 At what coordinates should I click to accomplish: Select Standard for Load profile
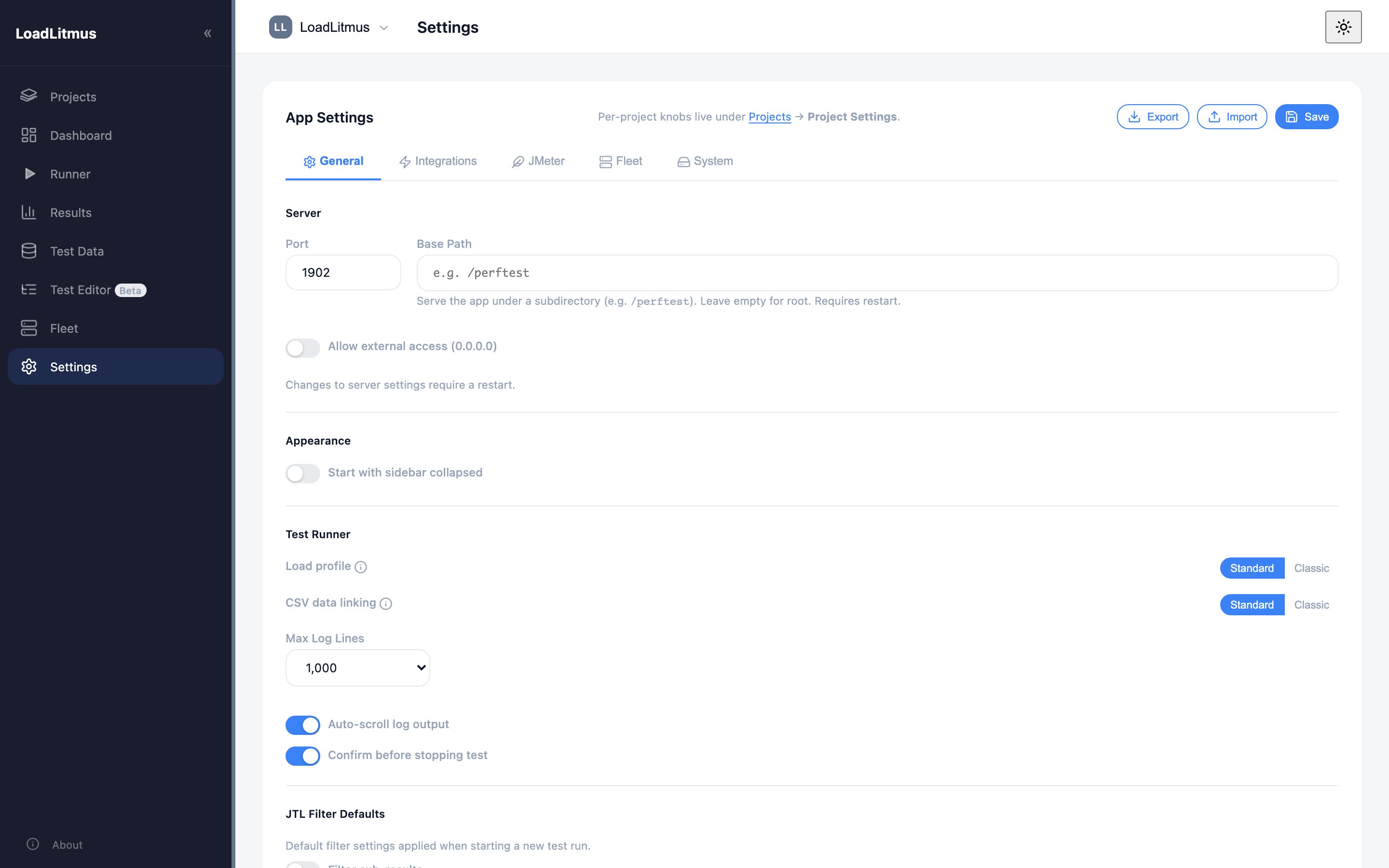pyautogui.click(x=1252, y=568)
